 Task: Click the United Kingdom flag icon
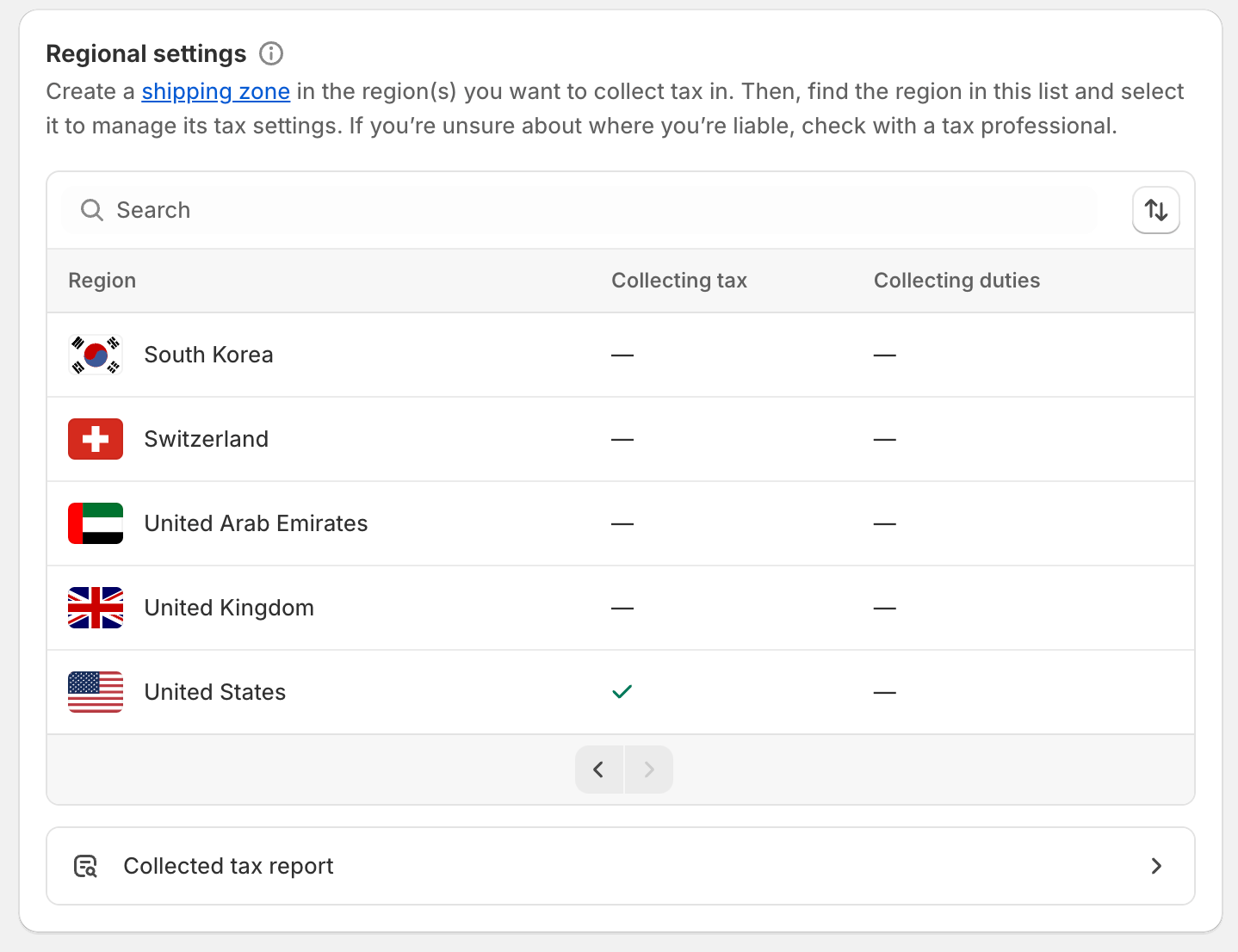tap(96, 608)
